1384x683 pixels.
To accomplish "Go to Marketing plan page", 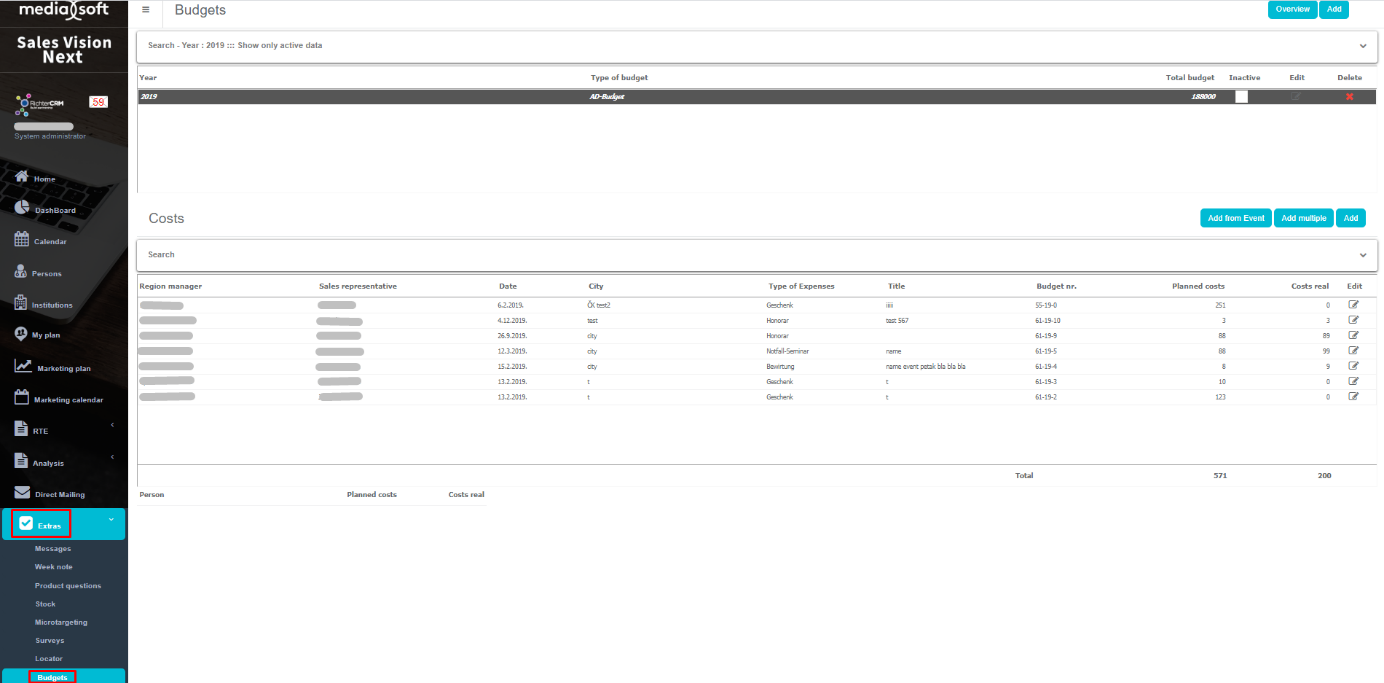I will pyautogui.click(x=62, y=368).
